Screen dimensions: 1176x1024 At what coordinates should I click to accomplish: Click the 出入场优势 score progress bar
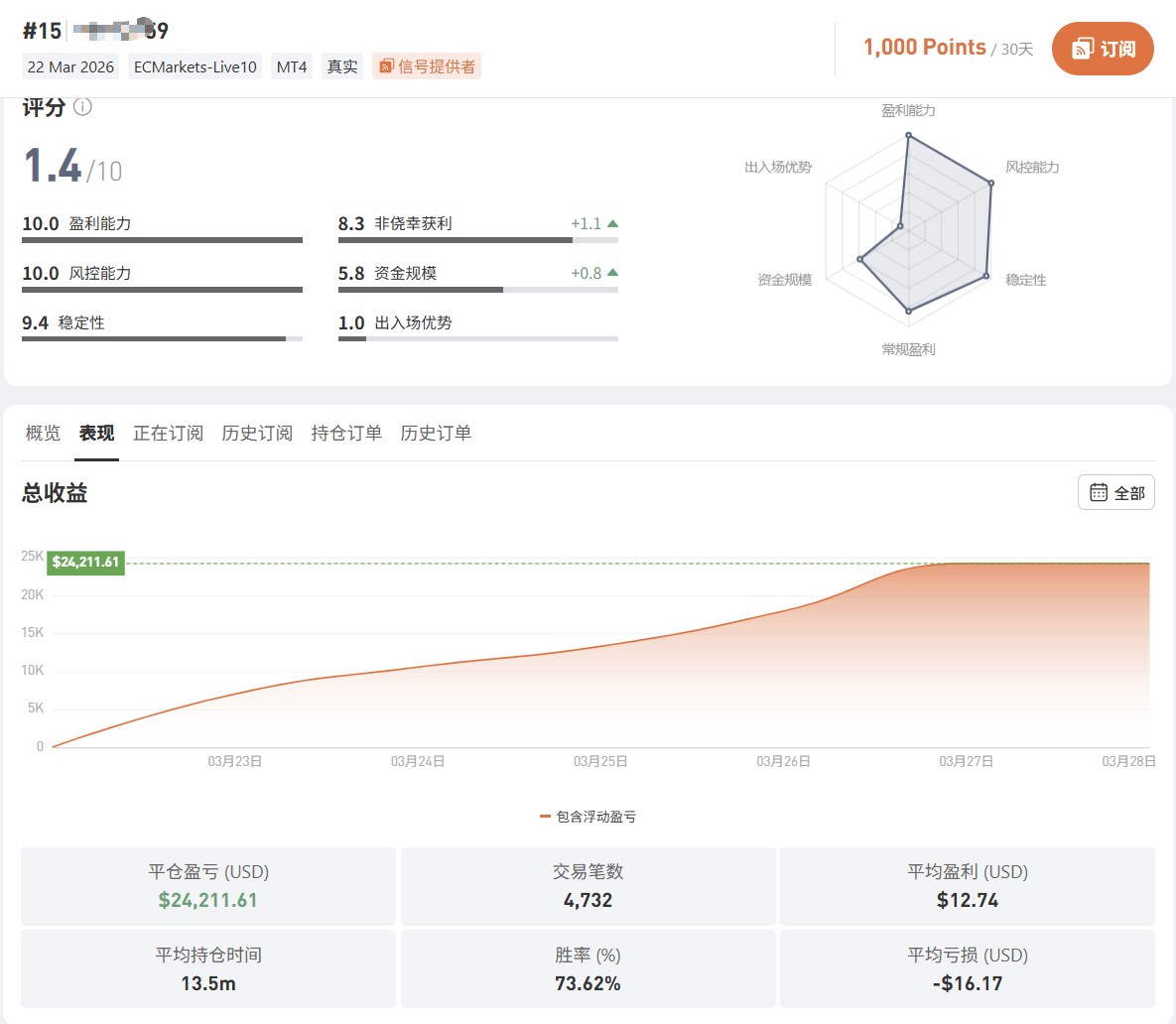(x=477, y=339)
